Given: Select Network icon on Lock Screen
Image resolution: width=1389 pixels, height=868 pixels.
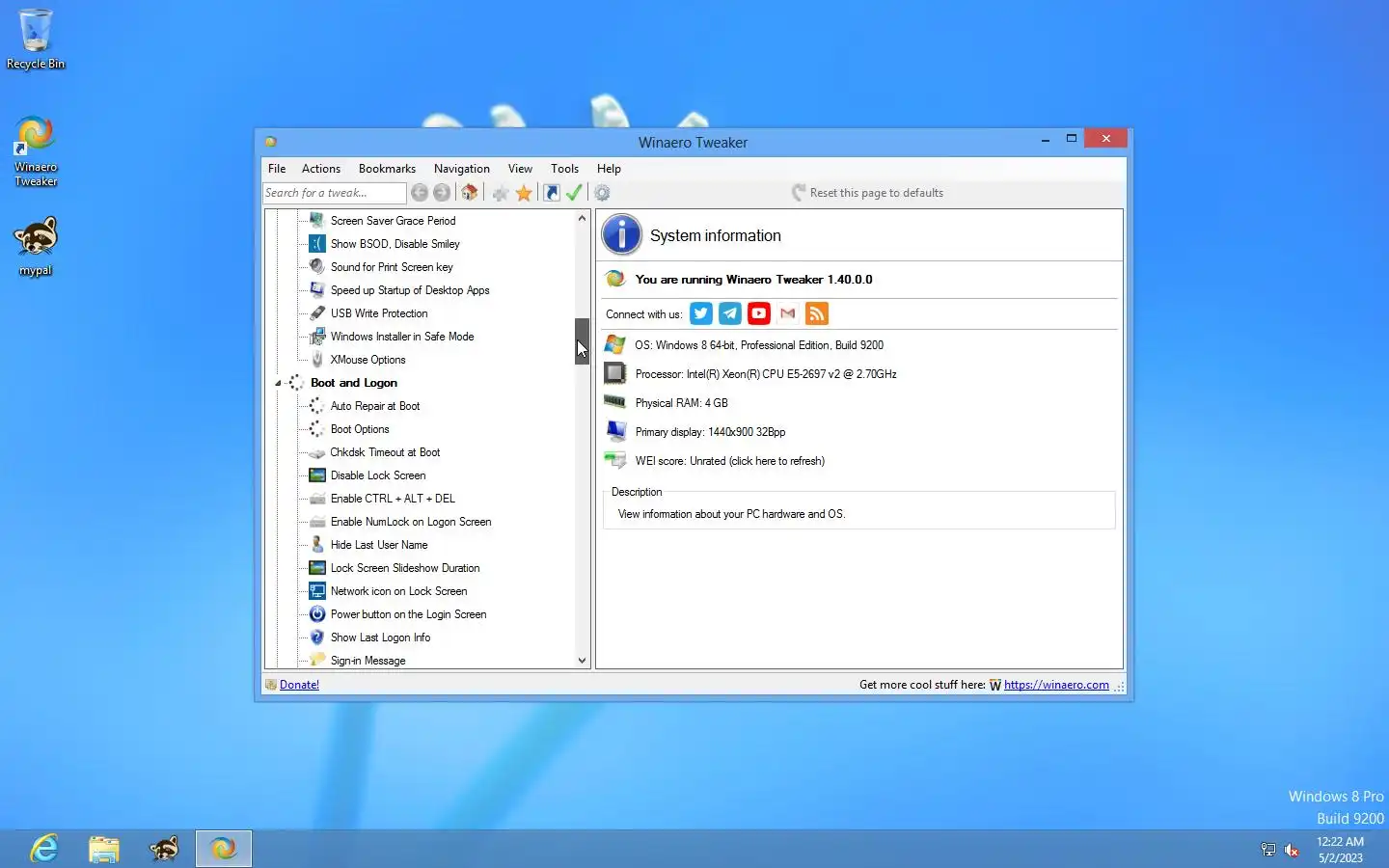Looking at the screenshot, I should coord(398,591).
